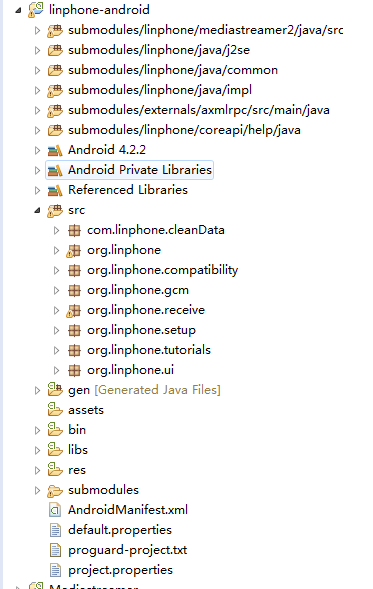Viewport: 373px width, 589px height.
Task: Select the linphone-android project label
Action: pos(99,9)
